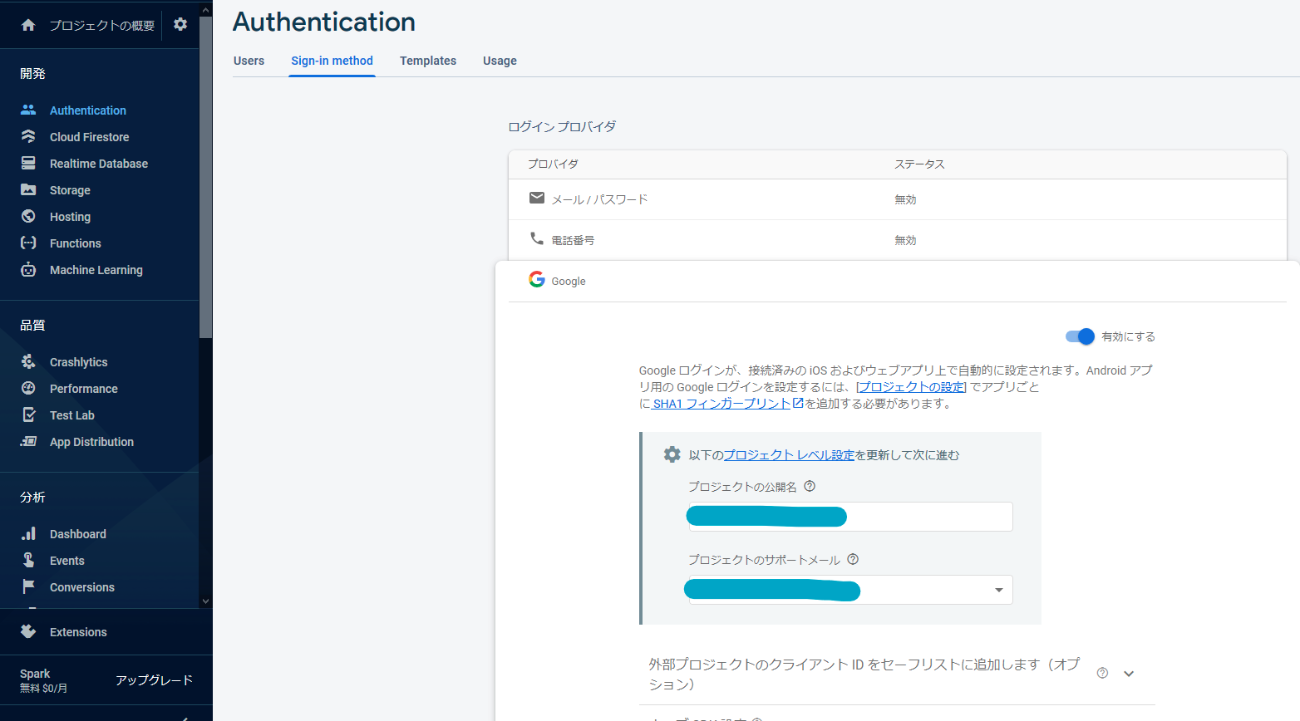1300x721 pixels.
Task: Click the Crashlytics icon
Action: pyautogui.click(x=28, y=362)
